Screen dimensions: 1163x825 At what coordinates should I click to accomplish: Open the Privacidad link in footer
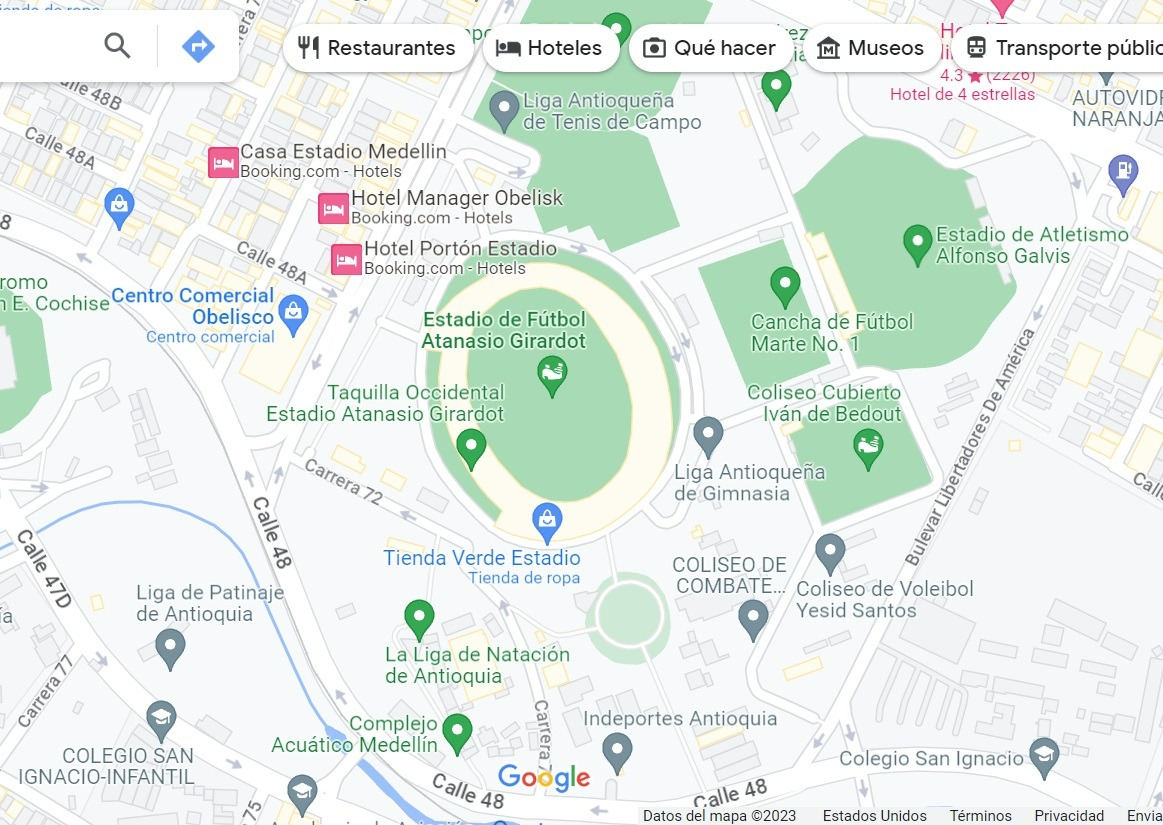coord(1069,815)
